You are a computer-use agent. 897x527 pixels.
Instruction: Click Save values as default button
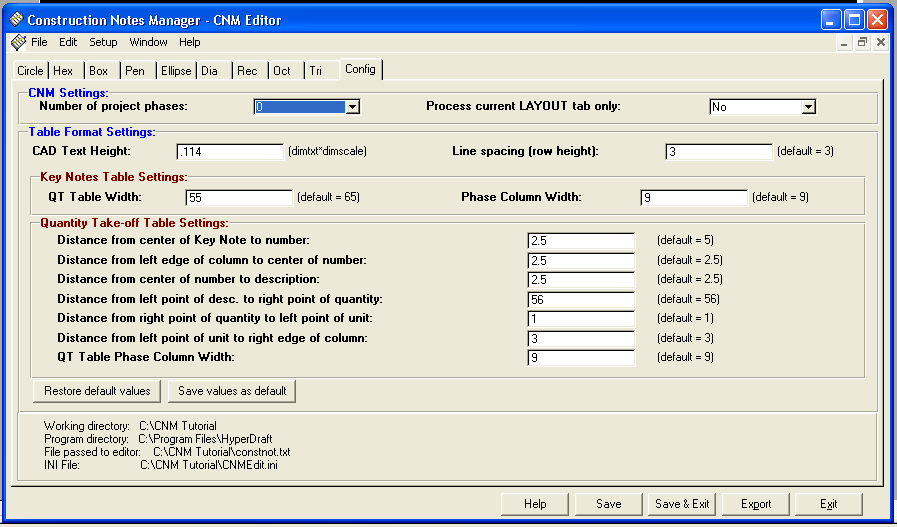[232, 391]
